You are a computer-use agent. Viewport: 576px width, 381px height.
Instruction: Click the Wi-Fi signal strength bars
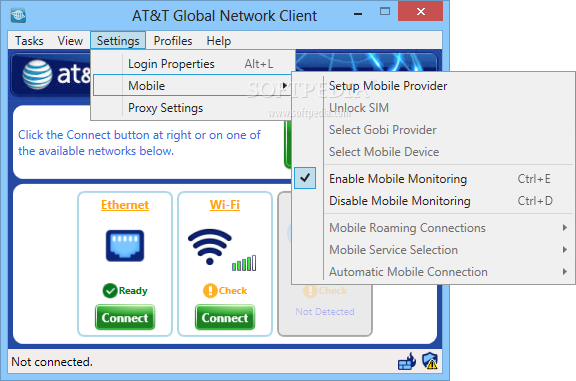[x=244, y=263]
